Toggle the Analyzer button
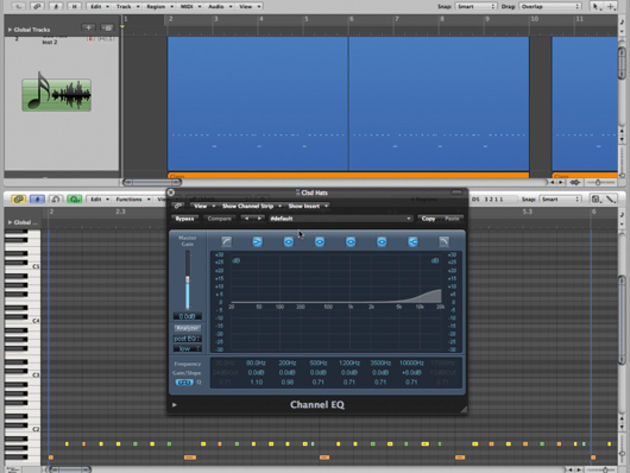Screen dimensions: 630x473 tap(187, 328)
